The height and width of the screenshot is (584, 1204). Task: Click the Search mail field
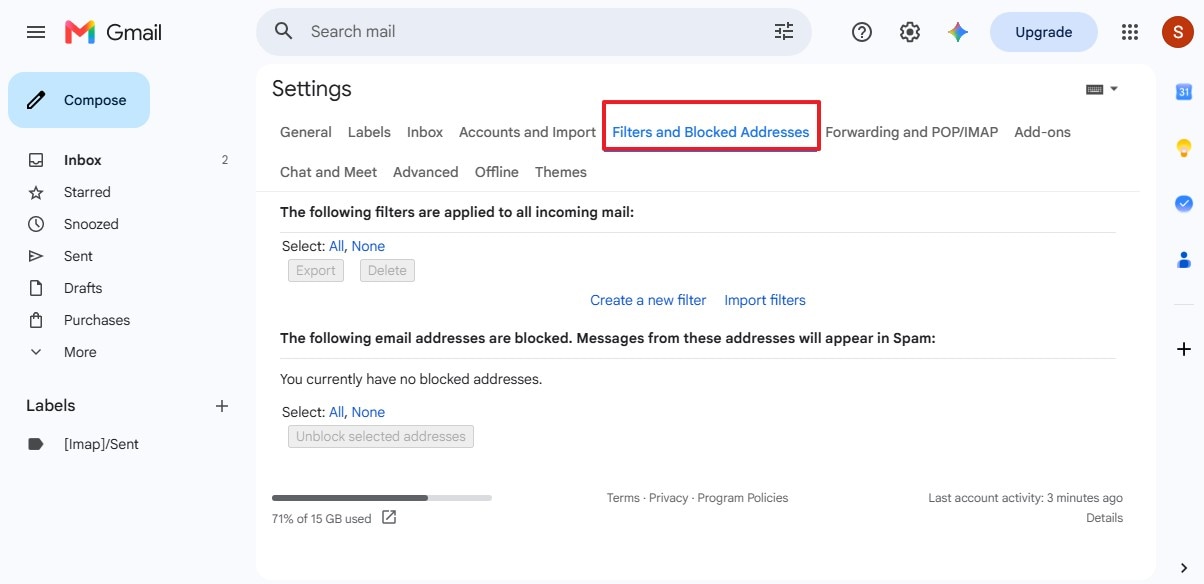pos(534,32)
